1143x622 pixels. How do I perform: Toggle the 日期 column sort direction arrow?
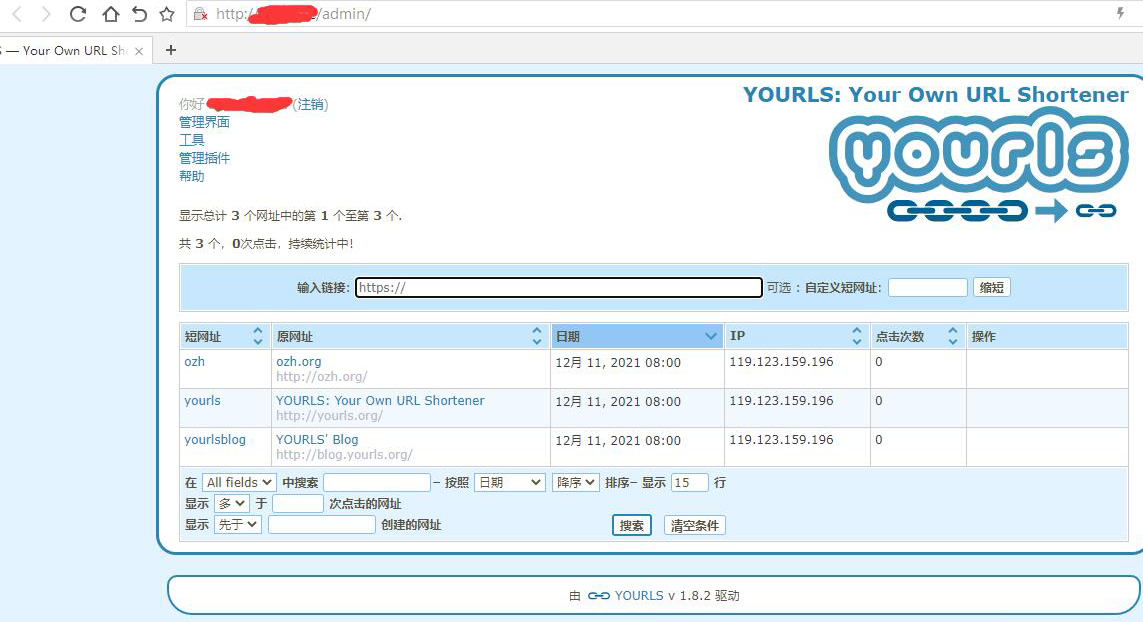pos(711,336)
